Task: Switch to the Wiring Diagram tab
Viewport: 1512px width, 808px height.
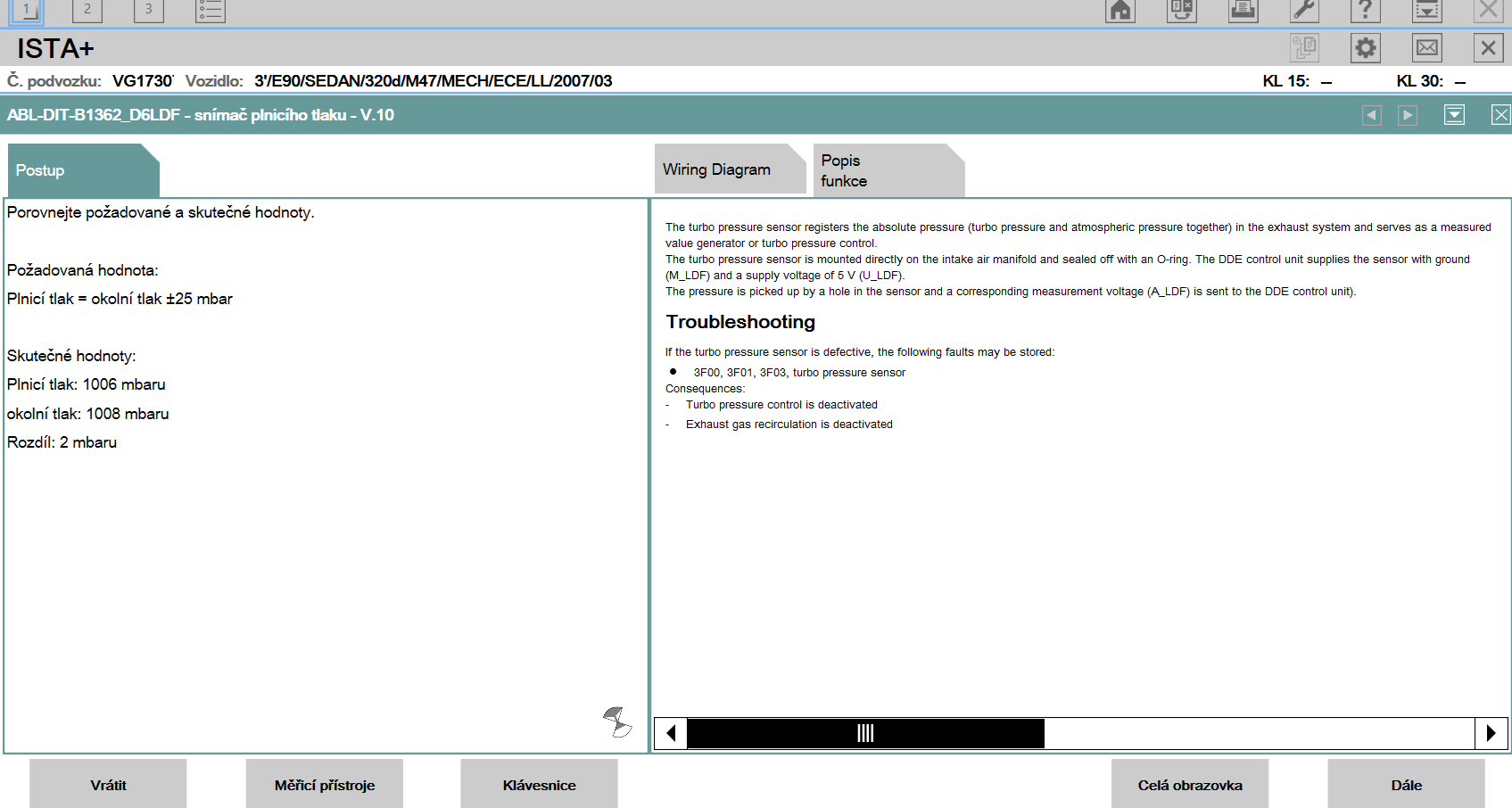Action: 730,169
